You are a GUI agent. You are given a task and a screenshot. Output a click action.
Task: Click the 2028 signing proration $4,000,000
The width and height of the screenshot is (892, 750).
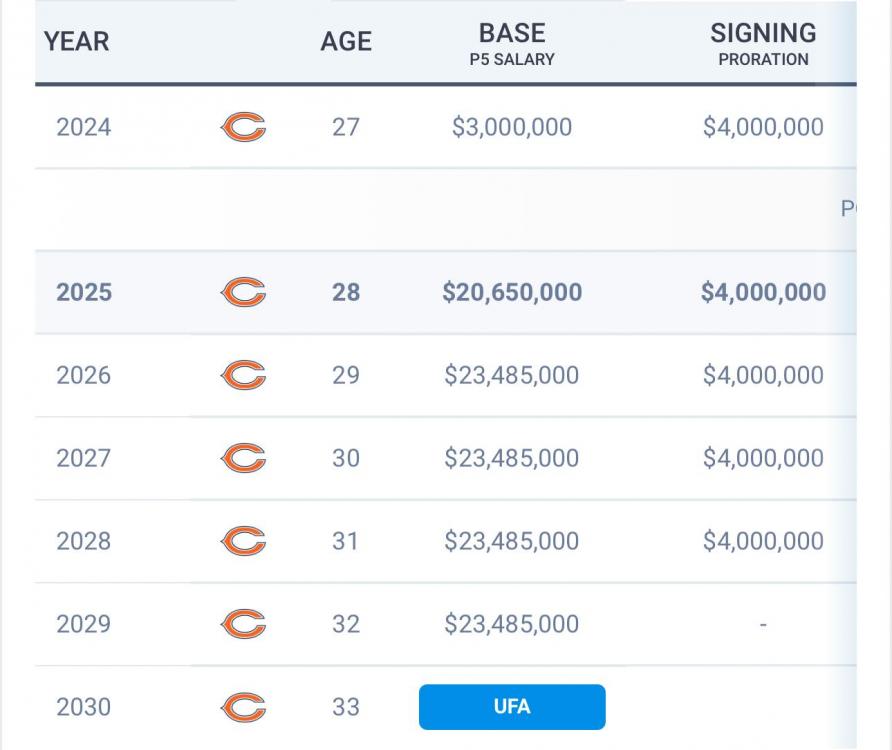pos(763,542)
